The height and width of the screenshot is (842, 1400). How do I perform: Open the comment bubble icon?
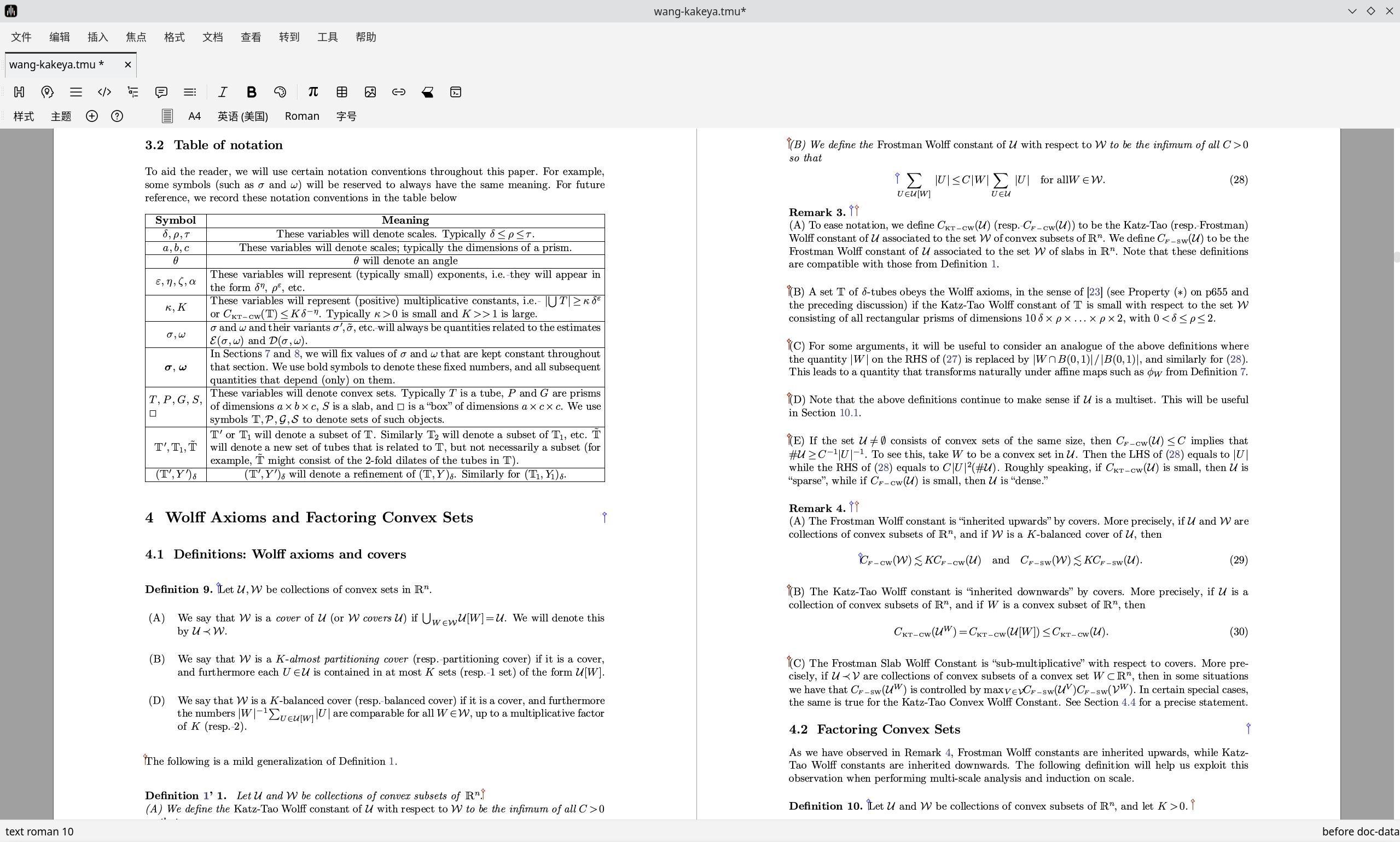coord(161,92)
